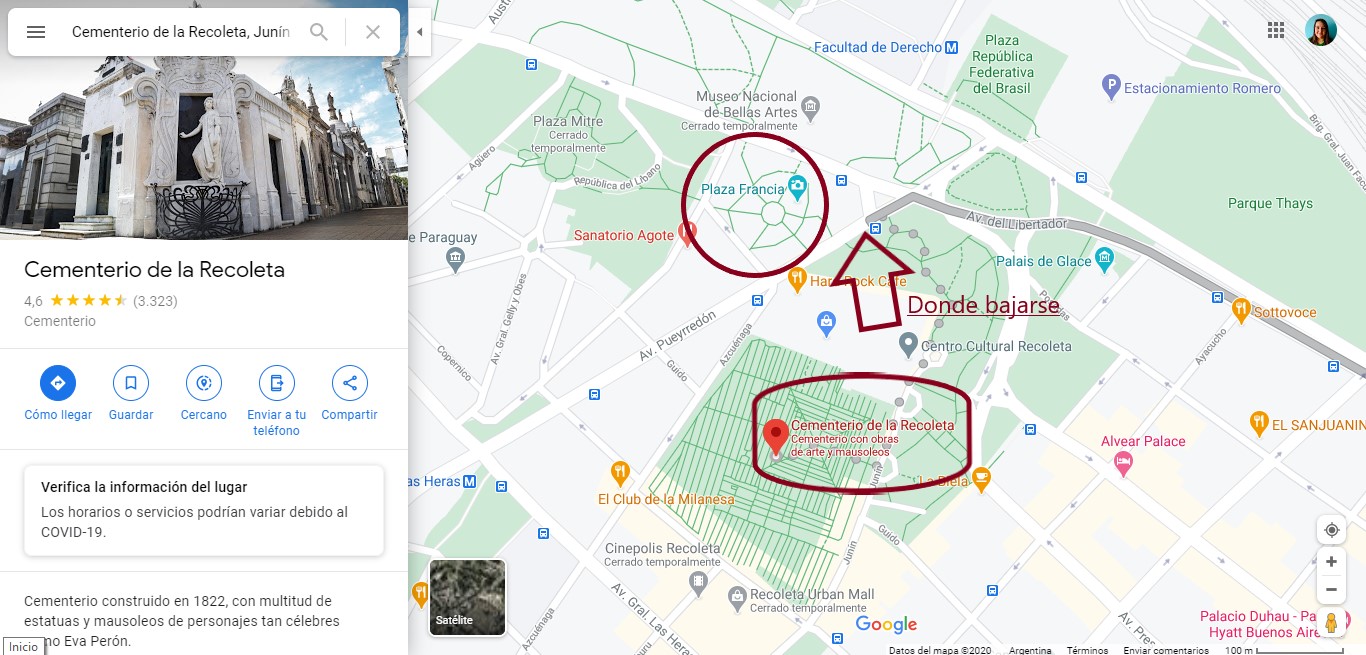
Task: Save the place with Guardar
Action: pyautogui.click(x=131, y=383)
